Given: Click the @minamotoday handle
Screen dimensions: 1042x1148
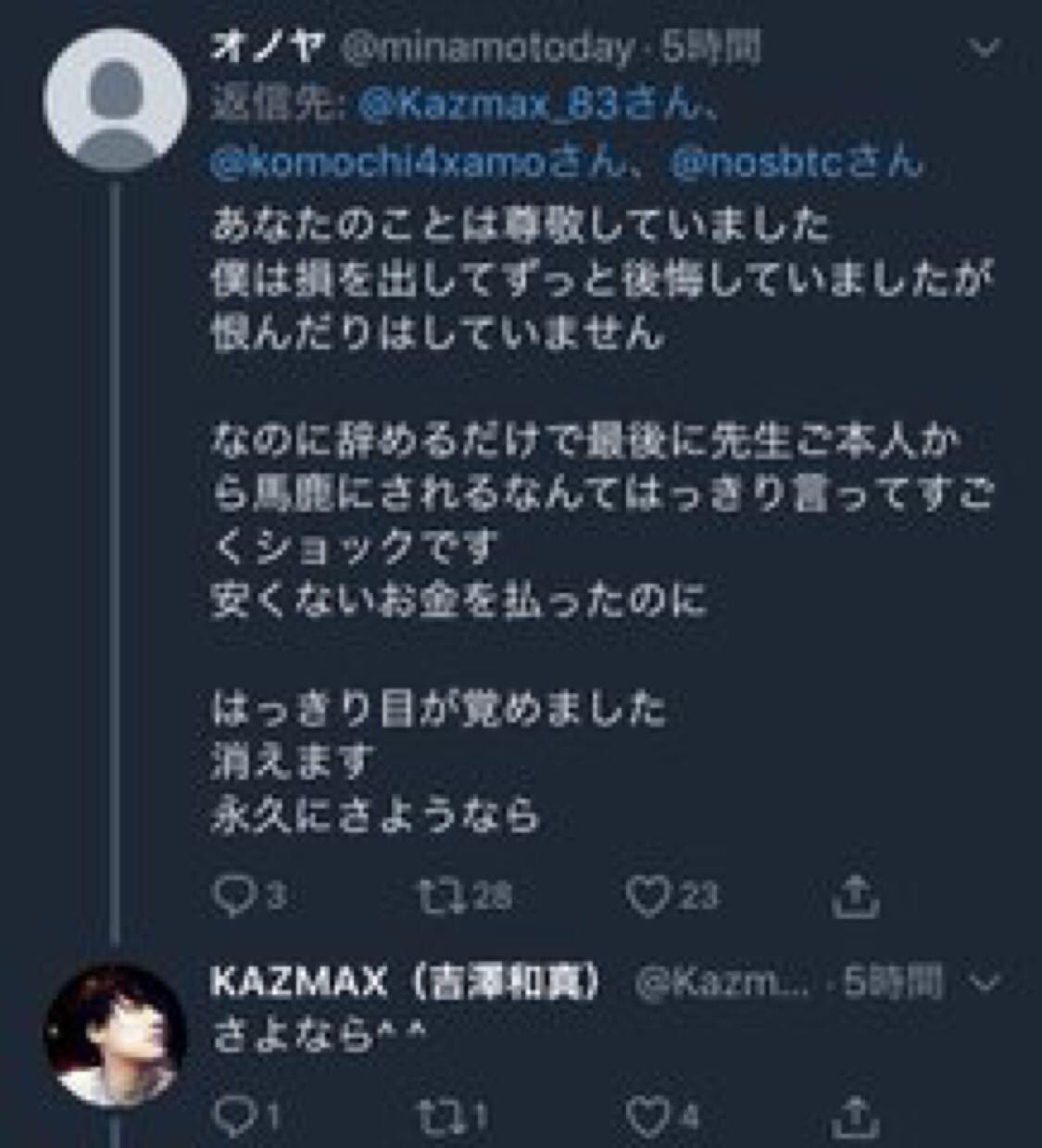Looking at the screenshot, I should (488, 48).
